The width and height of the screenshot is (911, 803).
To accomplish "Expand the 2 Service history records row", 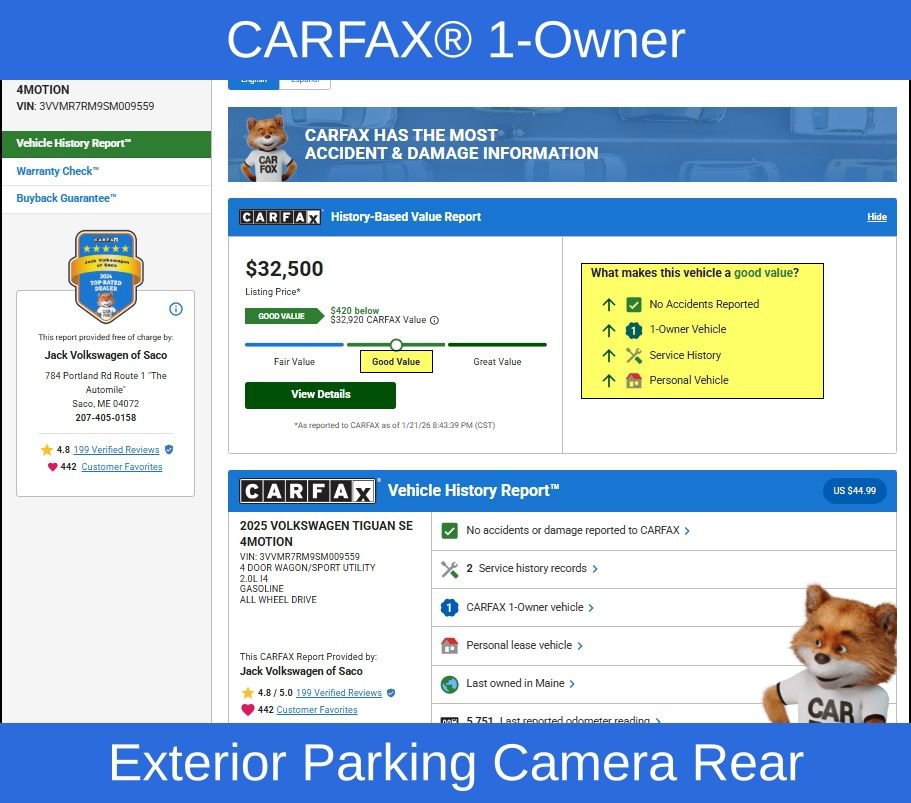I will (532, 569).
